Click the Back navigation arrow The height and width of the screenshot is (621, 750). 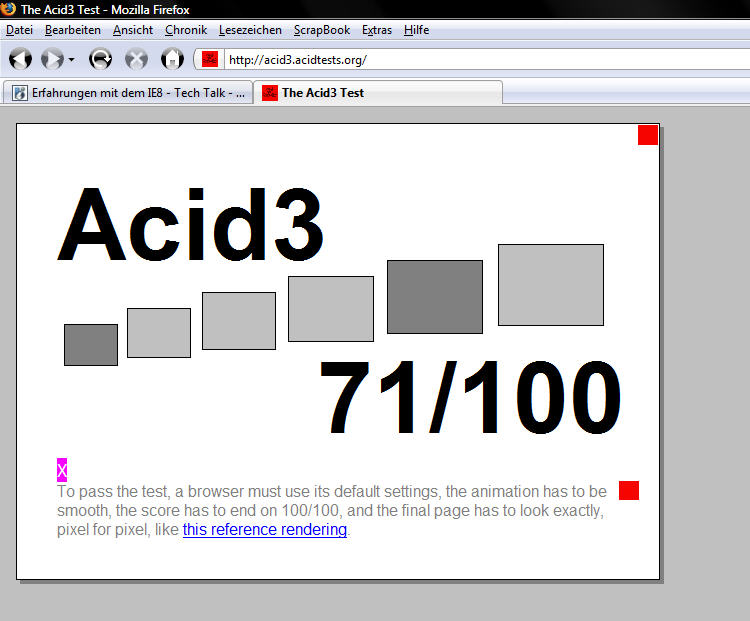[x=20, y=59]
